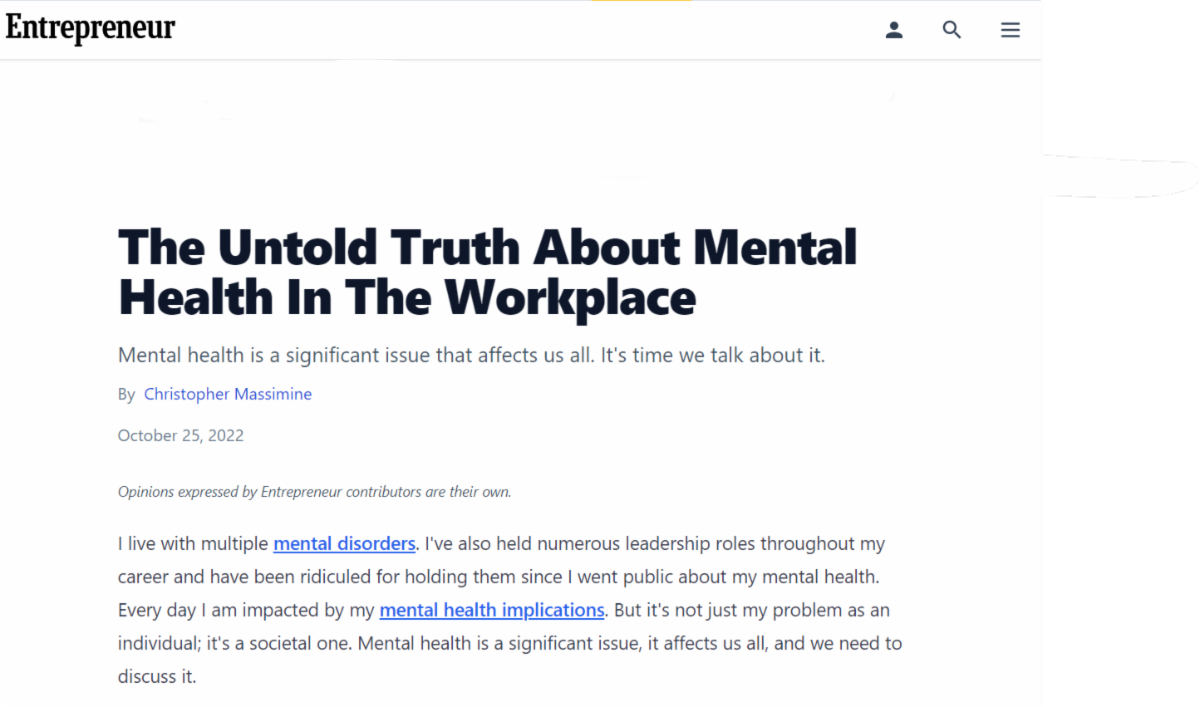Click the publish date October 25, 2022
This screenshot has width=1200, height=707.
(180, 435)
